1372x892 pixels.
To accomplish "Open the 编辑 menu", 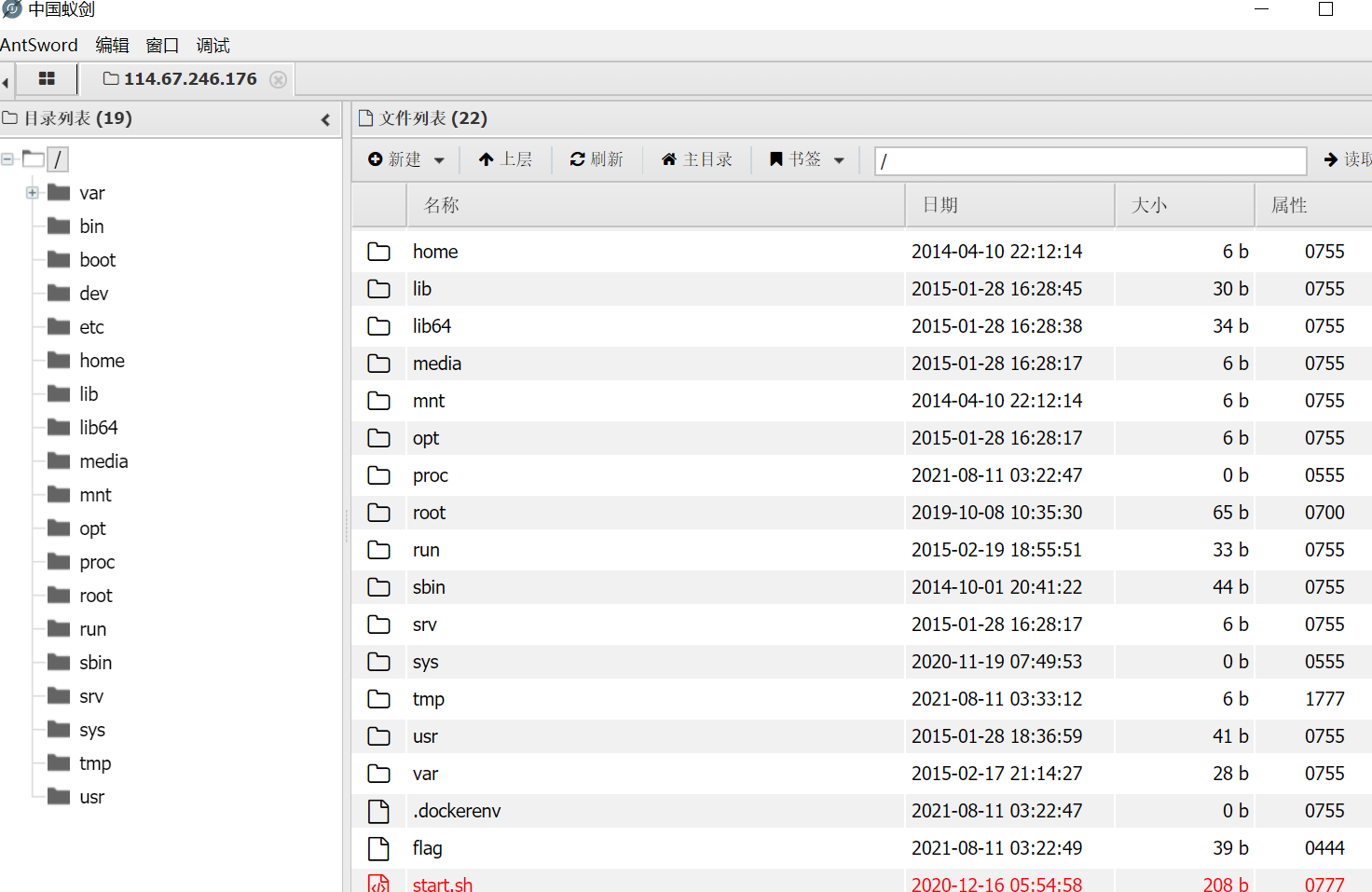I will tap(112, 45).
